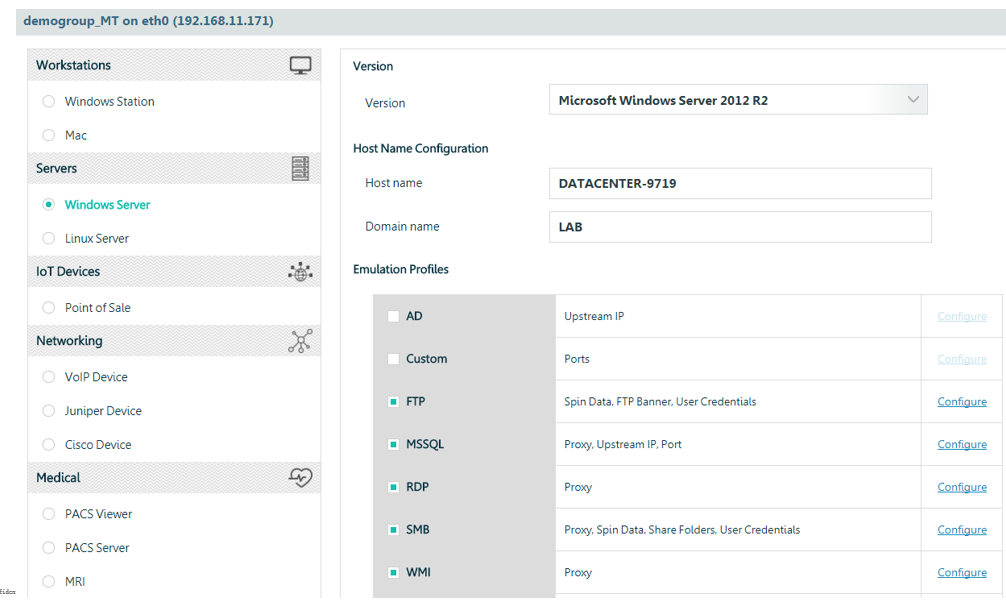Open Configure link for WMI
This screenshot has width=1006, height=603.
[962, 572]
